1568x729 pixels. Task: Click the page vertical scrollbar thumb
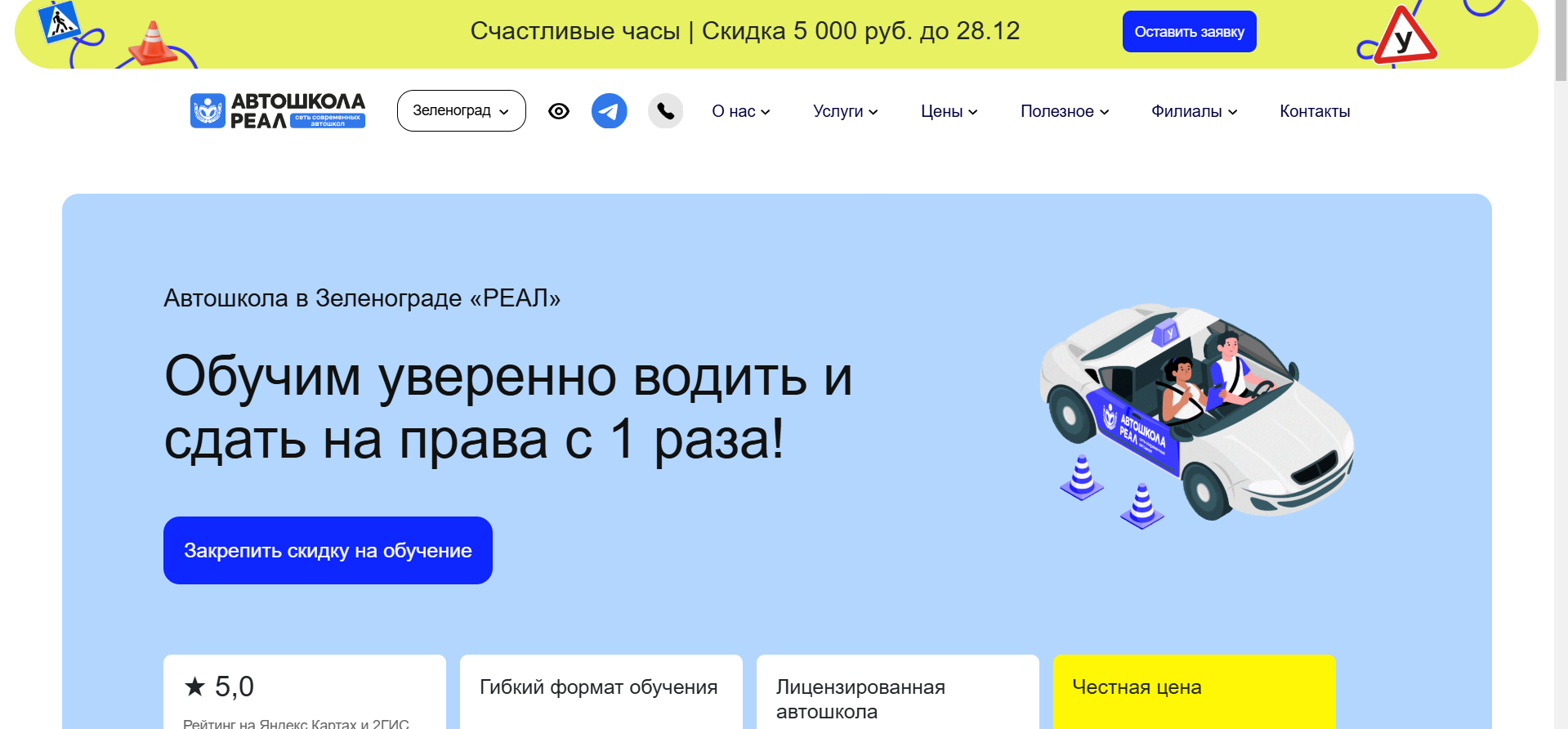click(x=1561, y=41)
